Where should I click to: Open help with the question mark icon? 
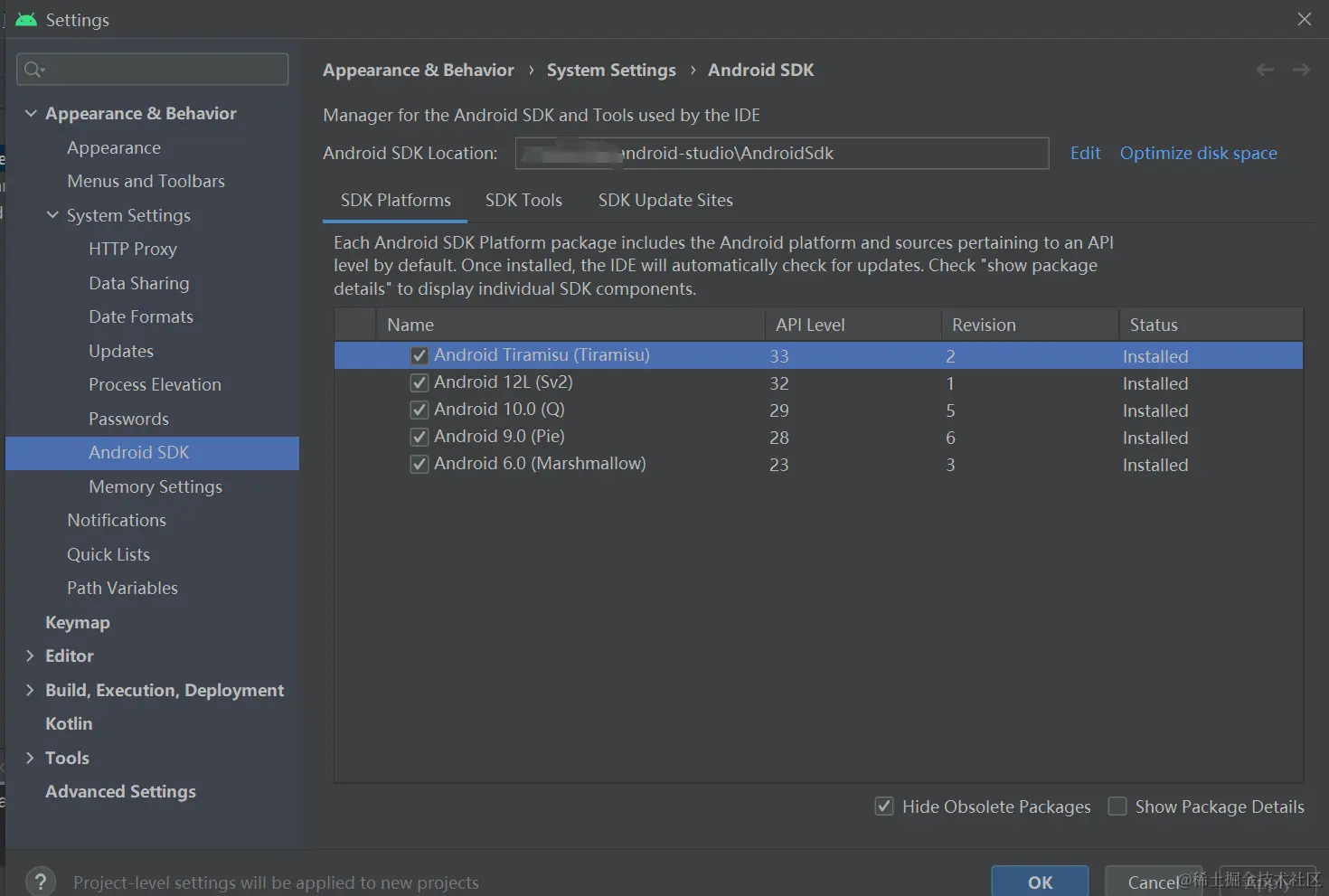pyautogui.click(x=40, y=882)
